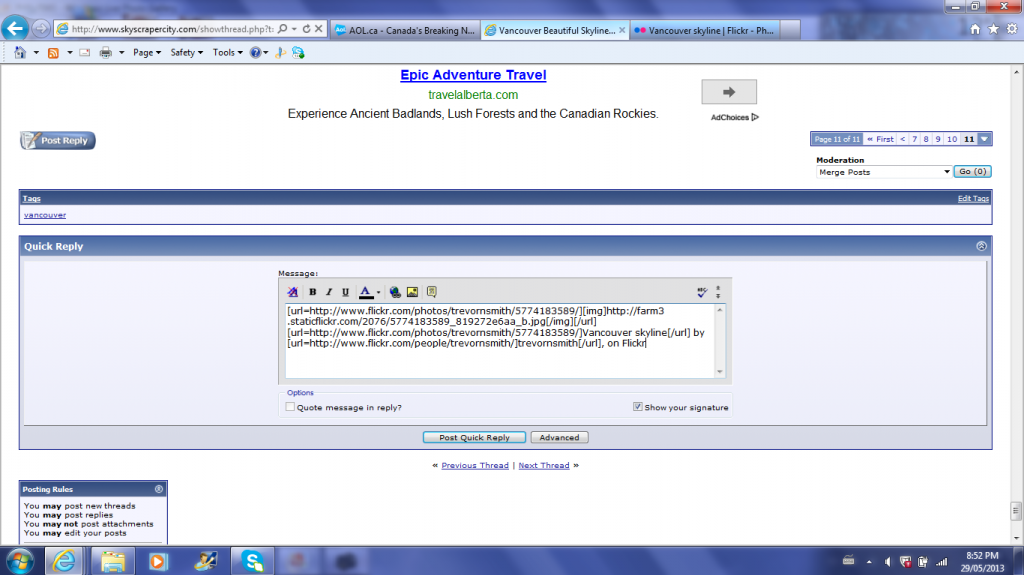Click the Bold formatting icon
Image resolution: width=1024 pixels, height=575 pixels.
coord(313,292)
